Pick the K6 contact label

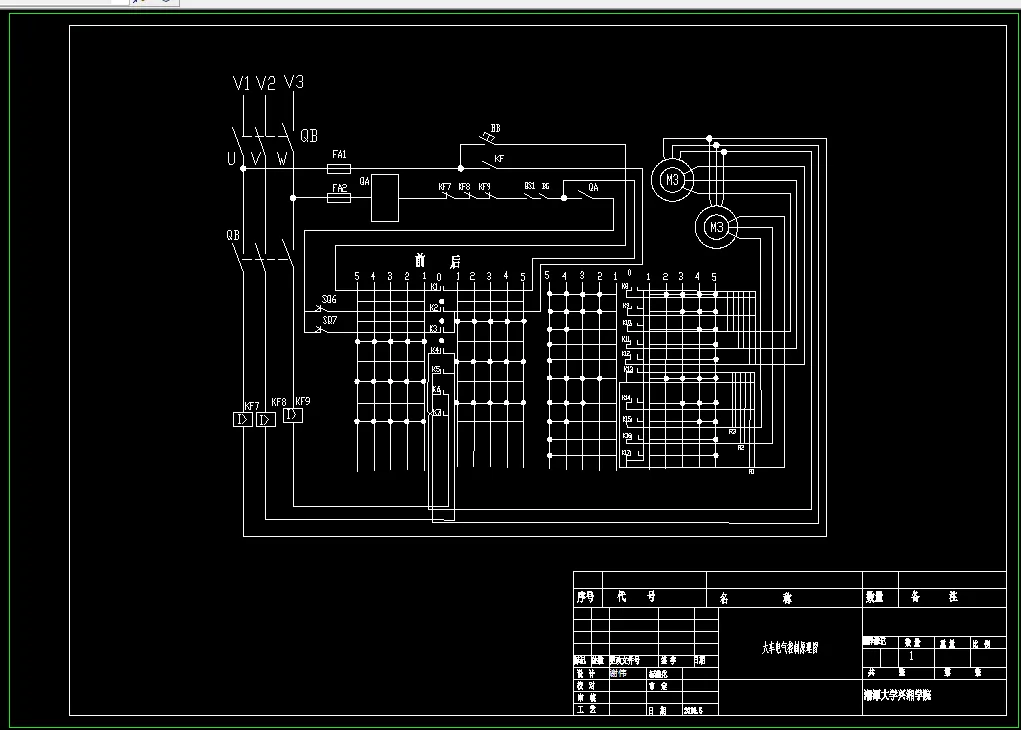pos(437,390)
